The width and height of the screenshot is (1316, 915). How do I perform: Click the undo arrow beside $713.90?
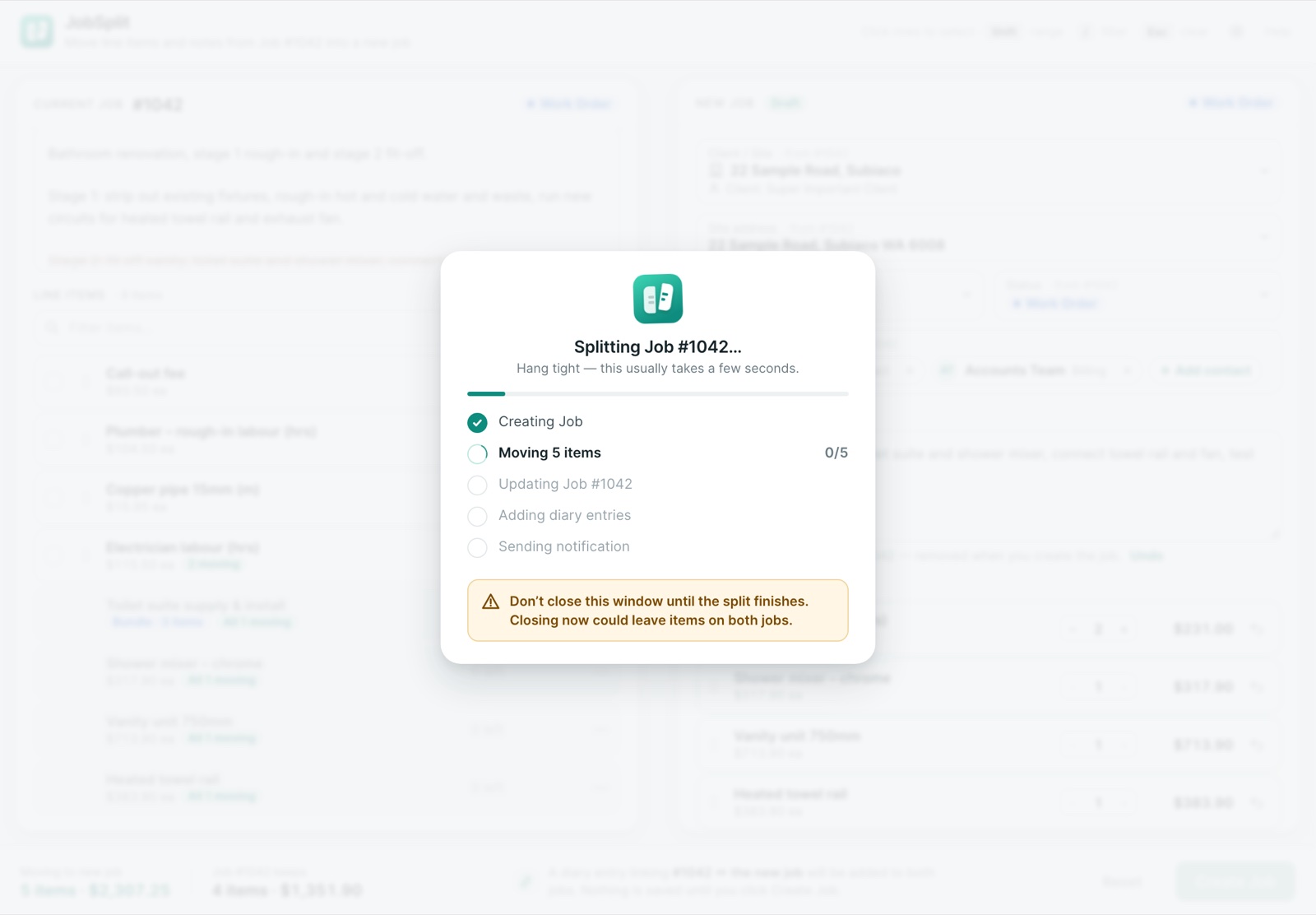pyautogui.click(x=1257, y=745)
